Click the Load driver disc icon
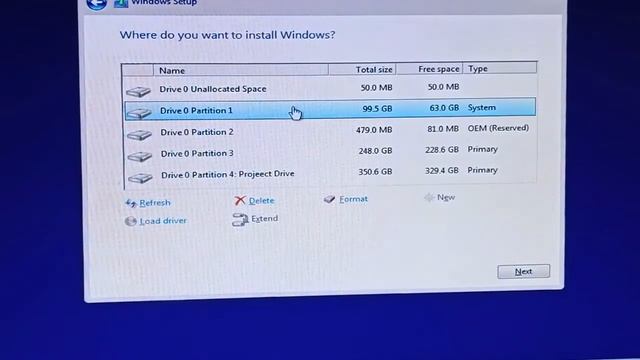Viewport: 640px width, 360px height. click(131, 221)
